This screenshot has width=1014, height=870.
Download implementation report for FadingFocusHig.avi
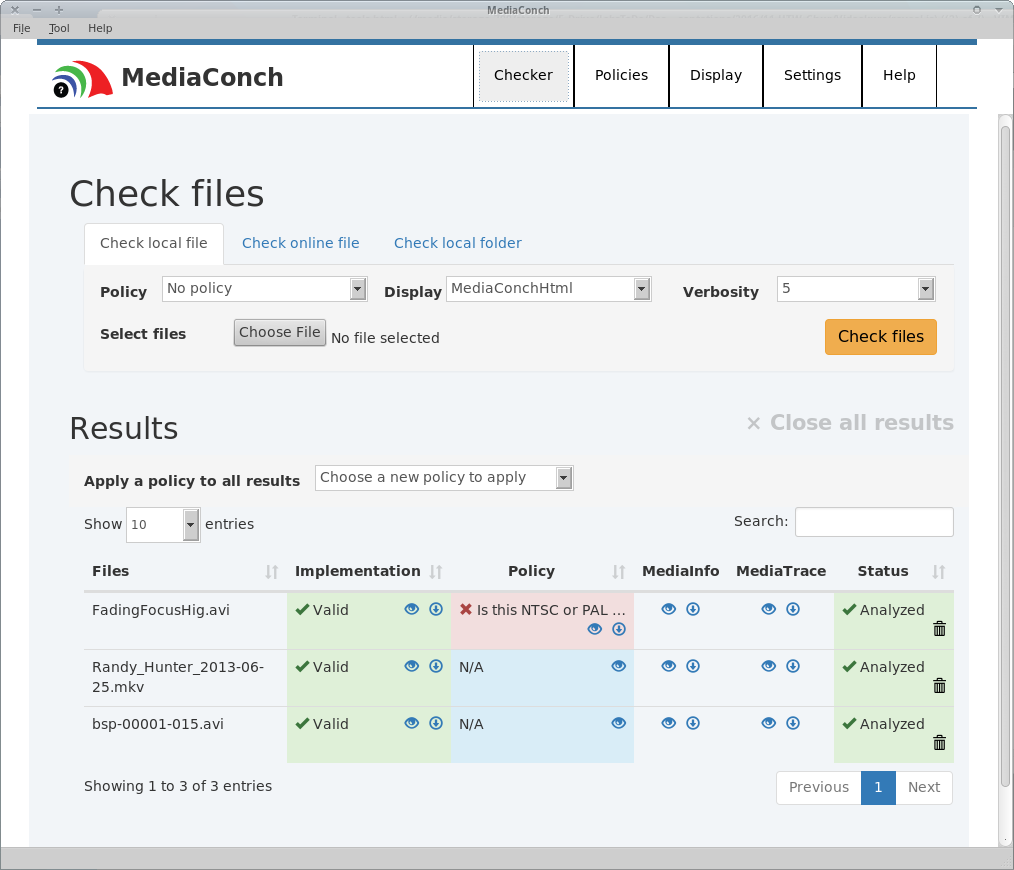pos(436,609)
